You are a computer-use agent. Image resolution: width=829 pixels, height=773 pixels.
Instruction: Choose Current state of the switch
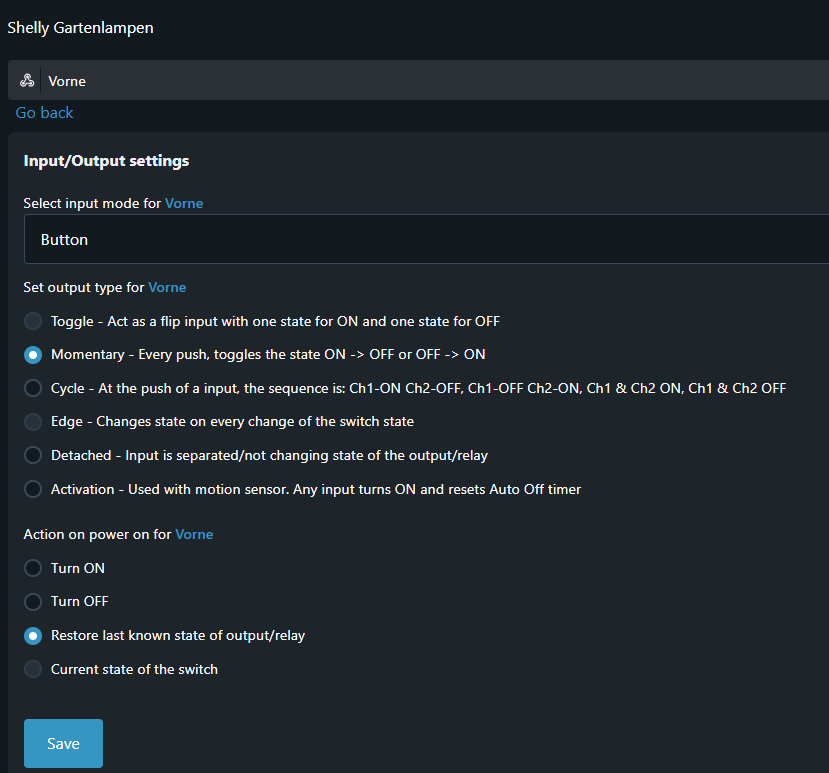coord(33,669)
